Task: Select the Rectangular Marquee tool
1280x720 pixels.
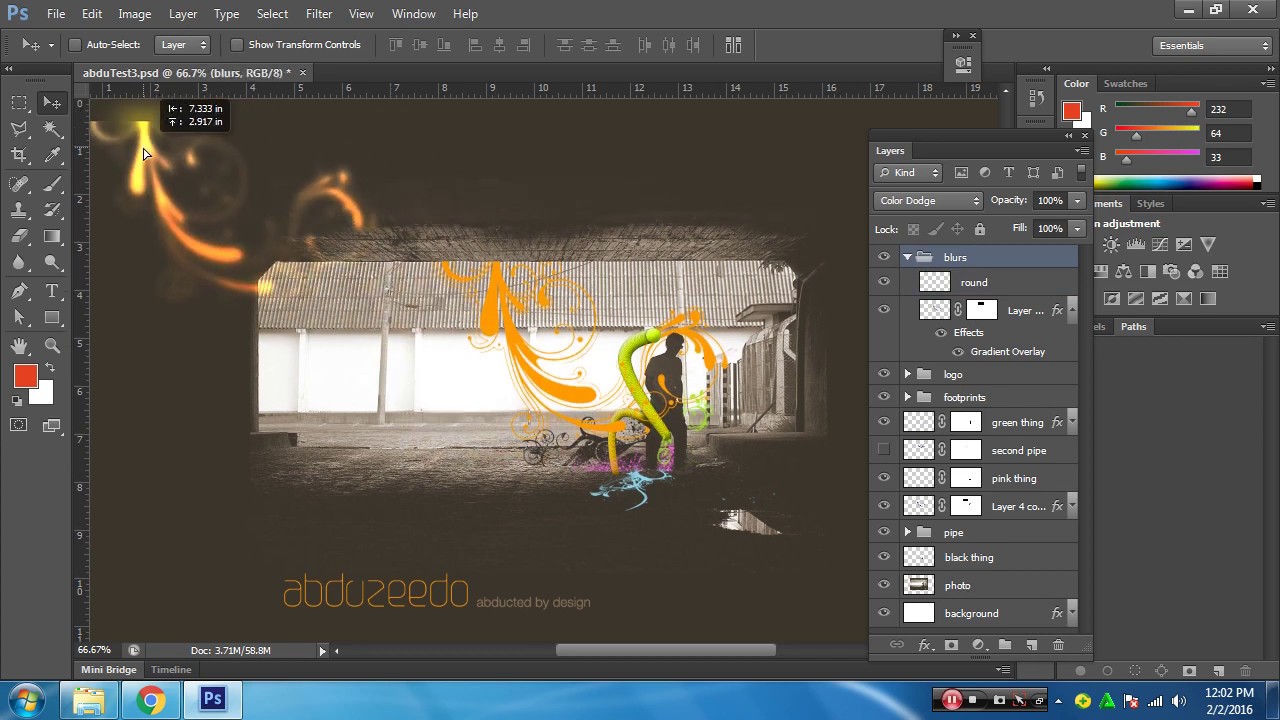Action: [x=19, y=103]
